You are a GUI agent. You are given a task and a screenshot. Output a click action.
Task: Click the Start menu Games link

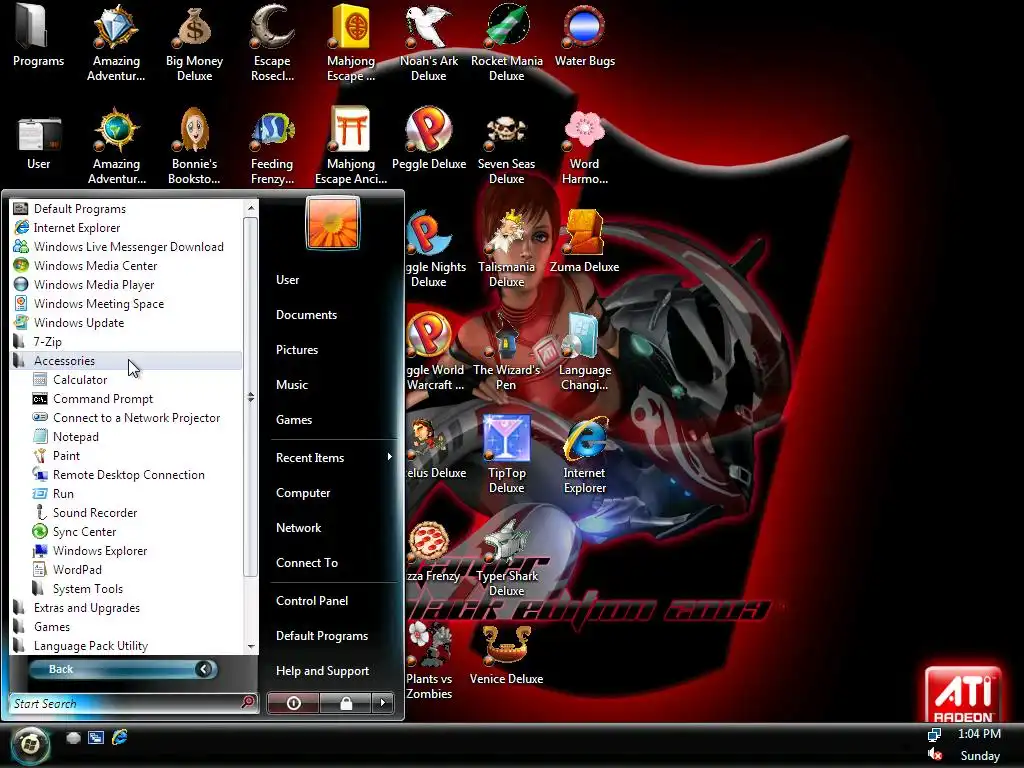point(294,419)
